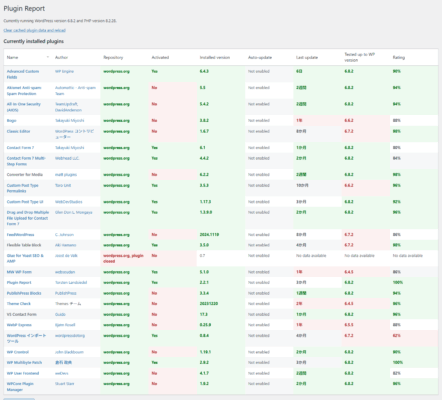442x400 pixels.
Task: Click installed version 2024.1119 for FeedWordPress
Action: coord(209,235)
